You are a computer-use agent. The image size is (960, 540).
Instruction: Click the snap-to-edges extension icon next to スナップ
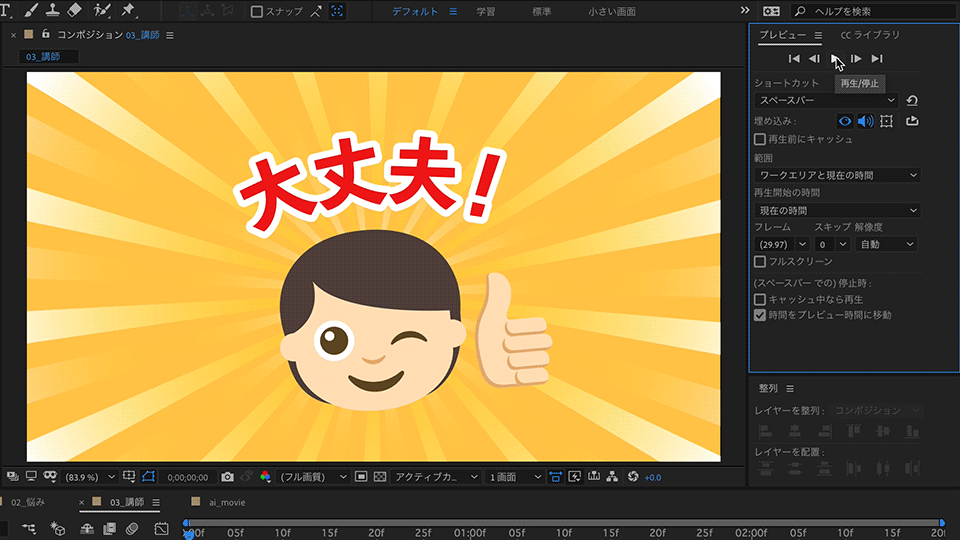coord(316,11)
